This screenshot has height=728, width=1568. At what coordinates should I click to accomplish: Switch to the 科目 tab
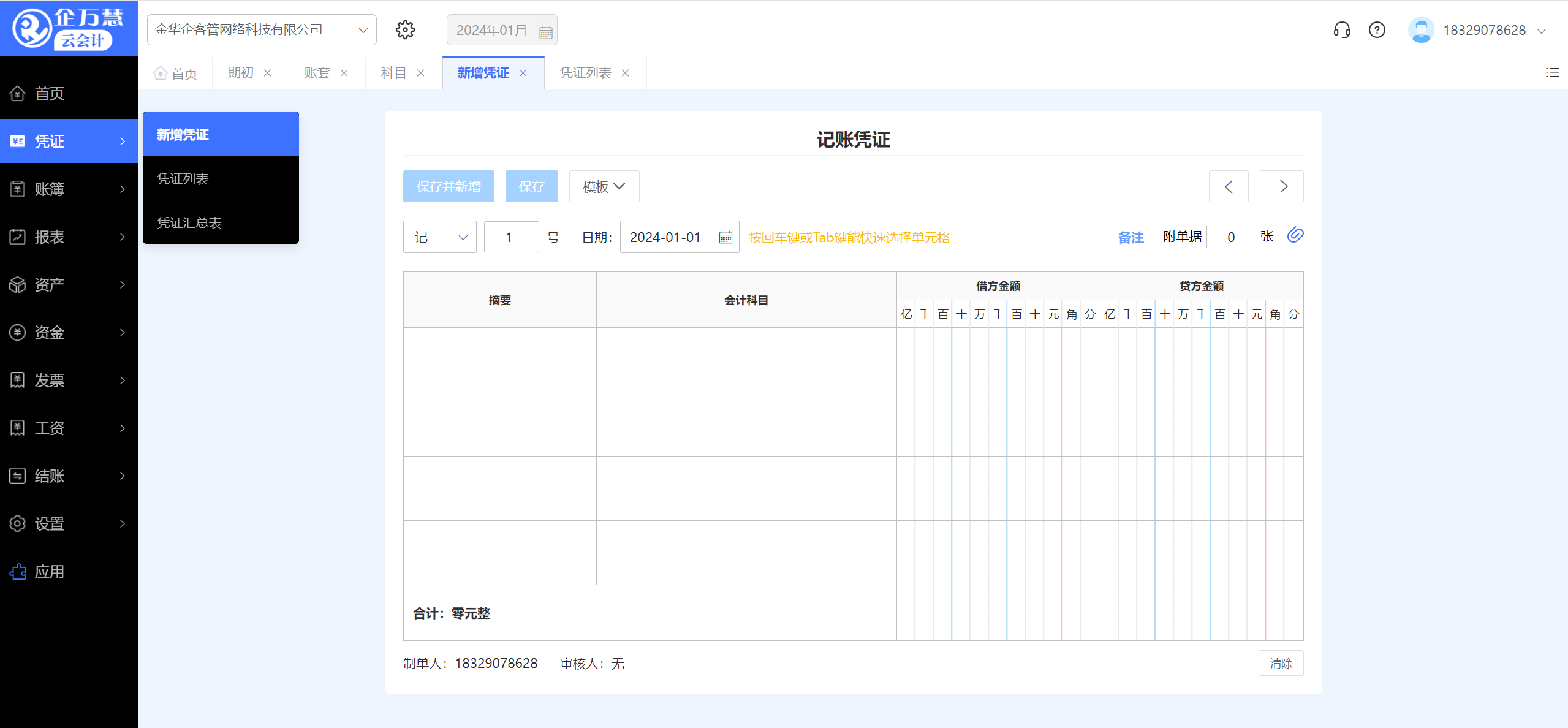[393, 73]
